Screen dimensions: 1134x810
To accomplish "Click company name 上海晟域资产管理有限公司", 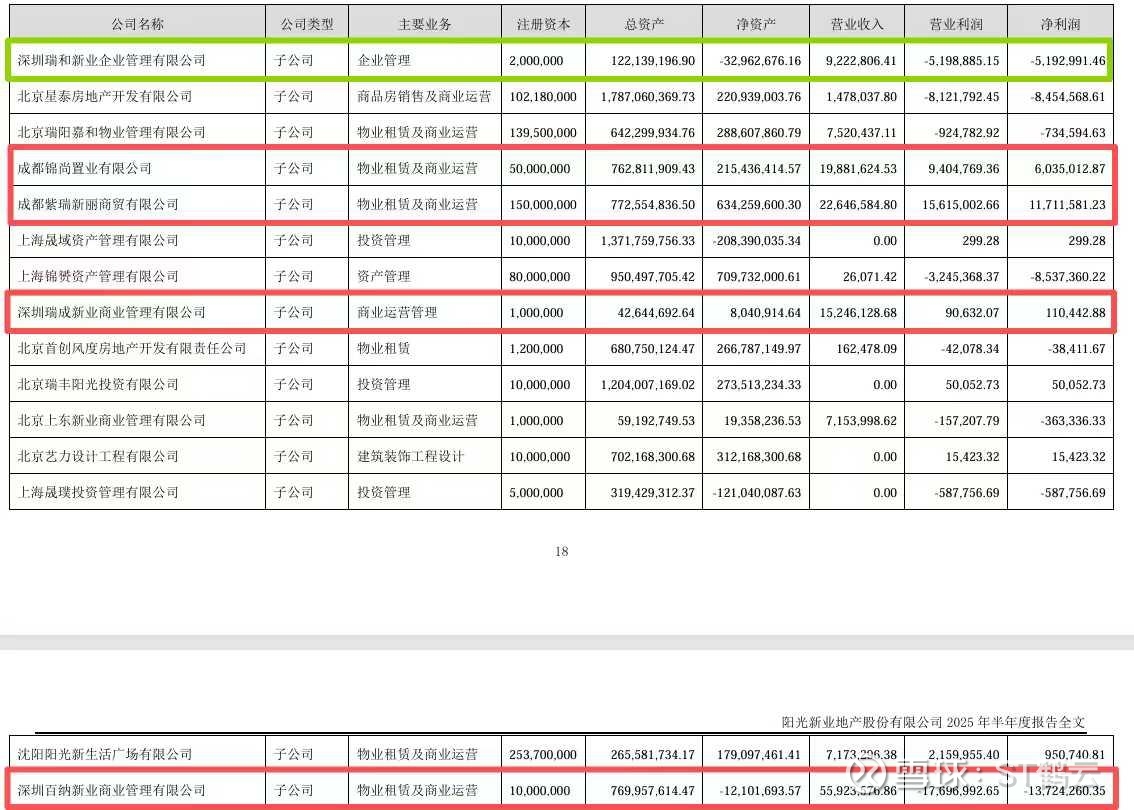I will 98,240.
